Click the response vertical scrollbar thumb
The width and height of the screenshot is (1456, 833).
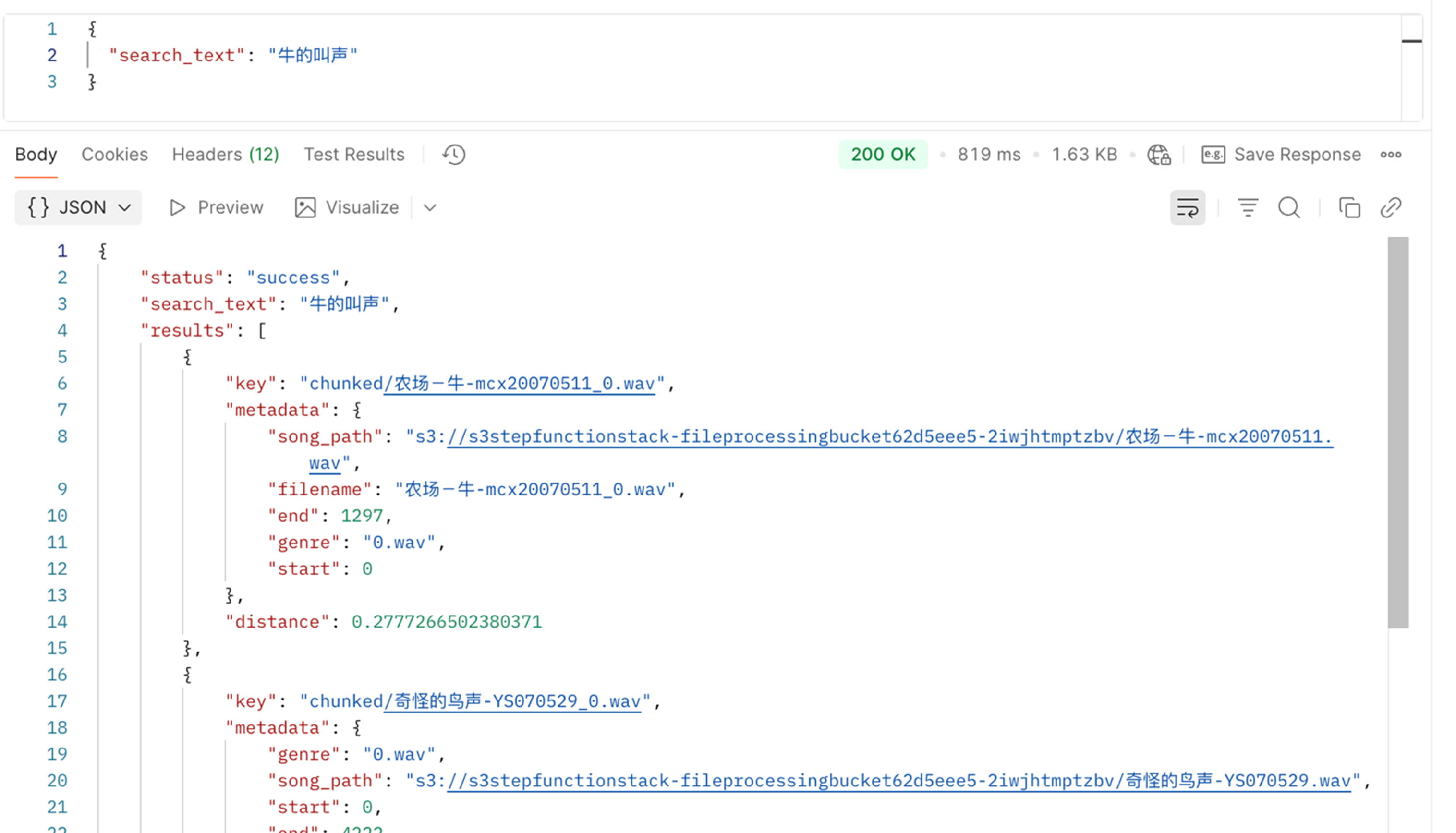click(1397, 433)
